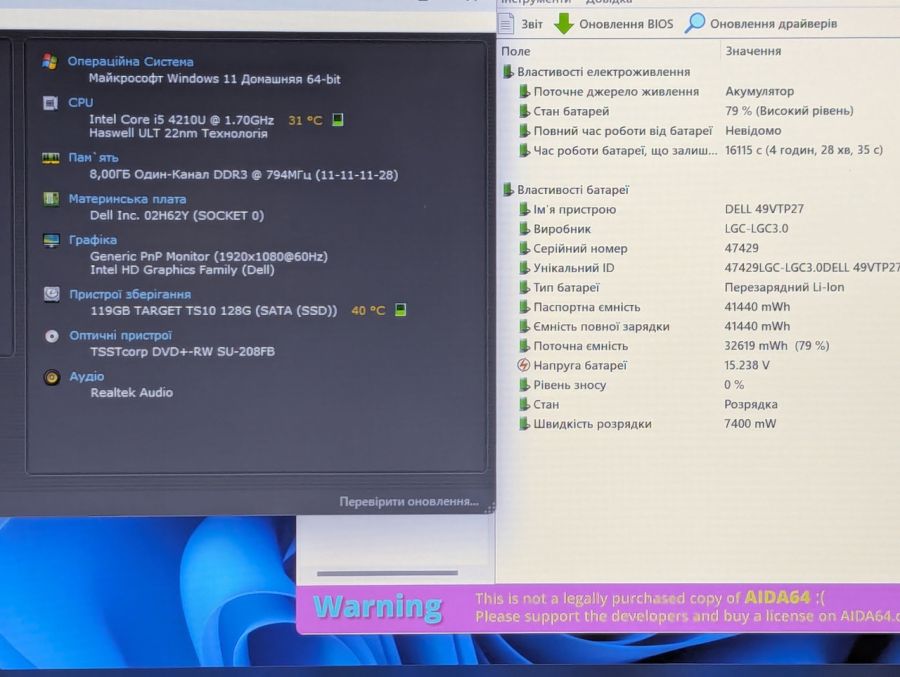
Task: Click Оновлення BIOS toolbar button
Action: pyautogui.click(x=614, y=24)
